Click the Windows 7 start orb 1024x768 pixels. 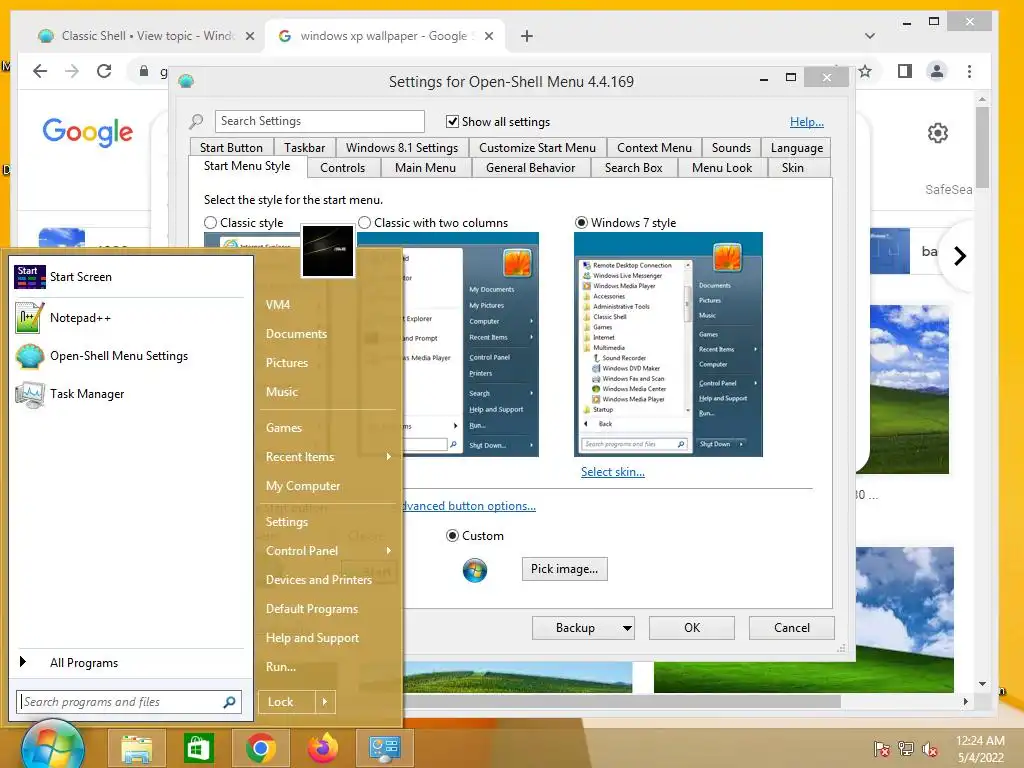coord(52,746)
